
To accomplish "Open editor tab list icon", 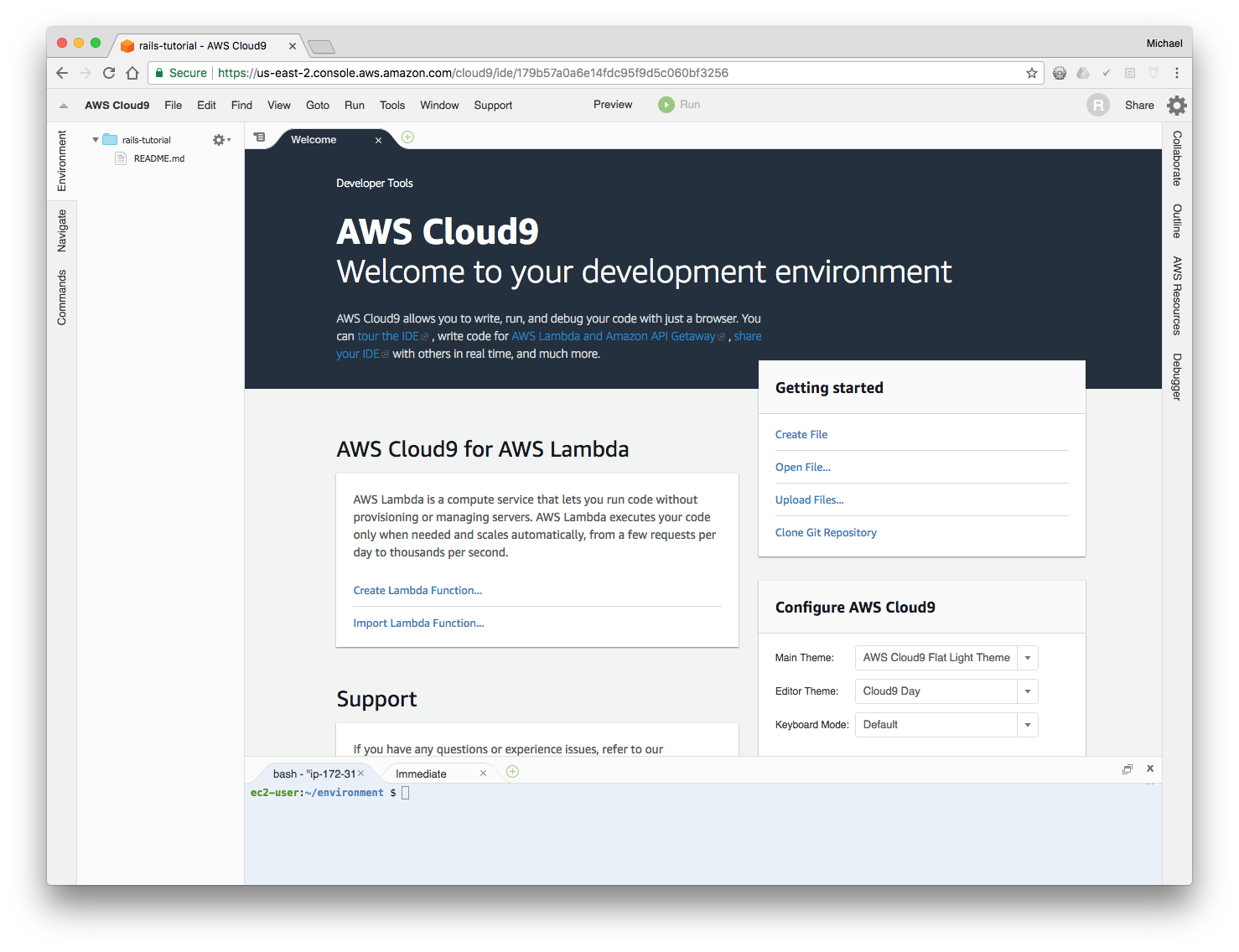I will pyautogui.click(x=260, y=137).
